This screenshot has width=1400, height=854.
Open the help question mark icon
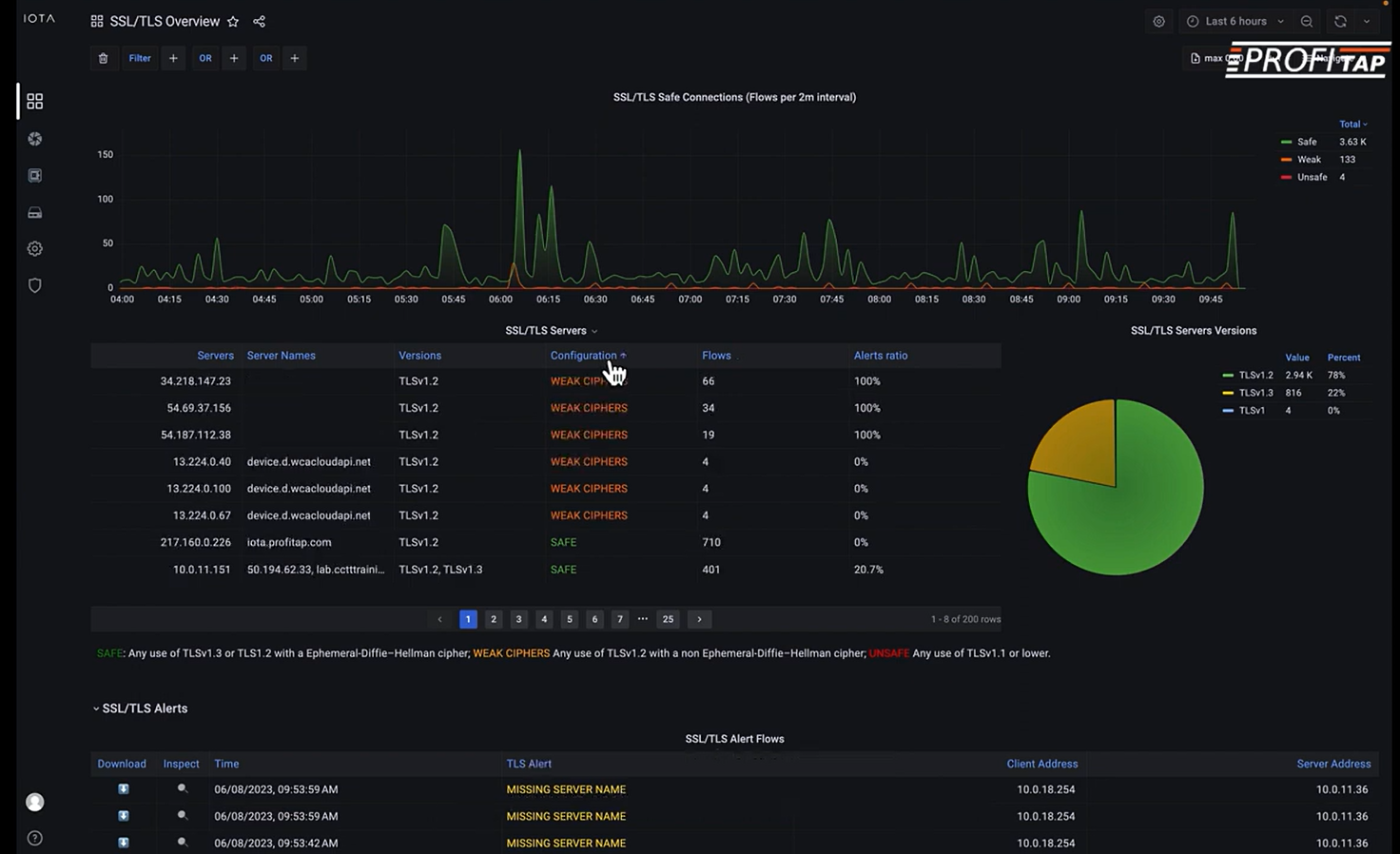pyautogui.click(x=35, y=839)
